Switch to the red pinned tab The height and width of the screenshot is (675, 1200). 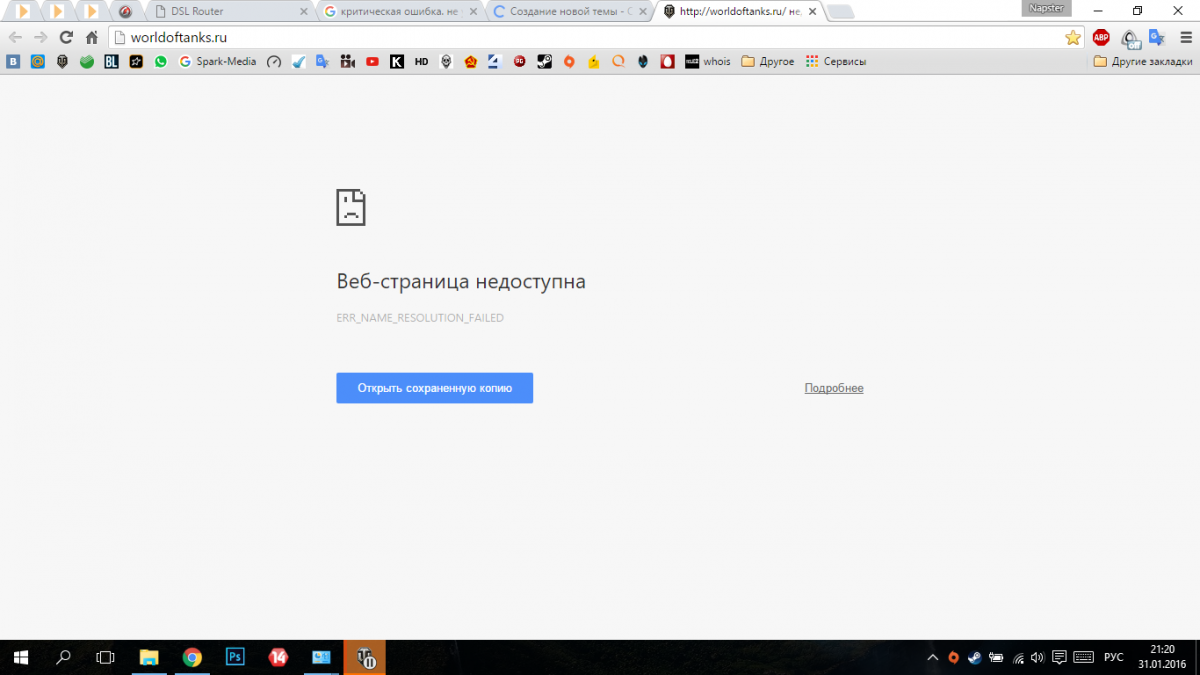tap(125, 11)
